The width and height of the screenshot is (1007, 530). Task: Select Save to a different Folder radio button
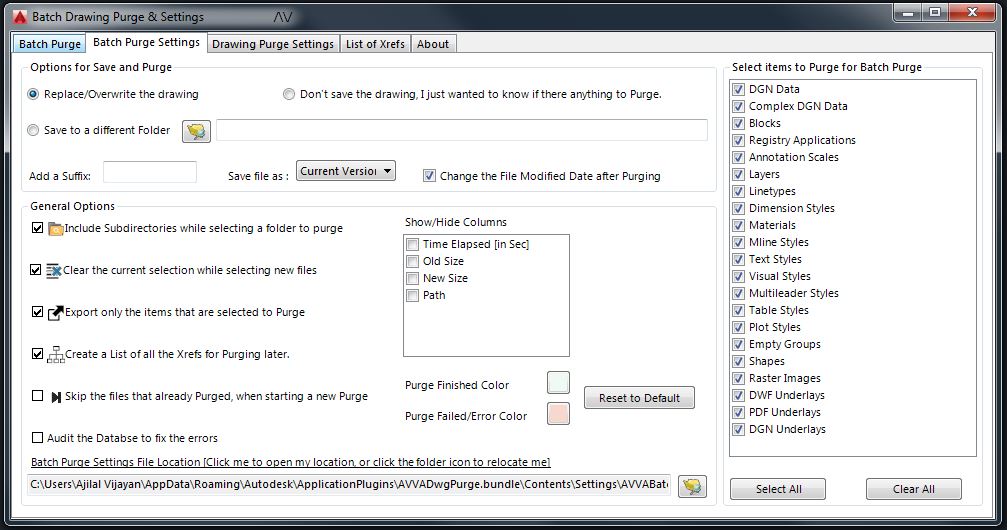[34, 130]
